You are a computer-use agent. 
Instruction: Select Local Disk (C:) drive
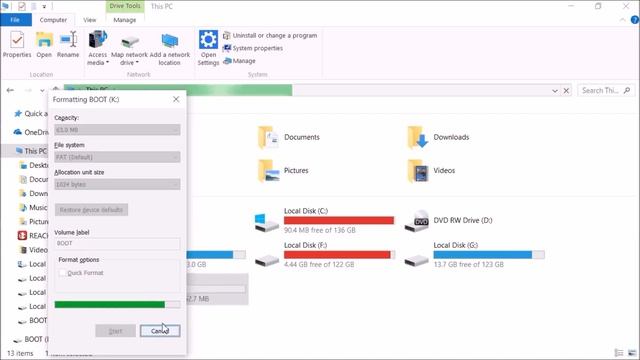click(x=324, y=220)
